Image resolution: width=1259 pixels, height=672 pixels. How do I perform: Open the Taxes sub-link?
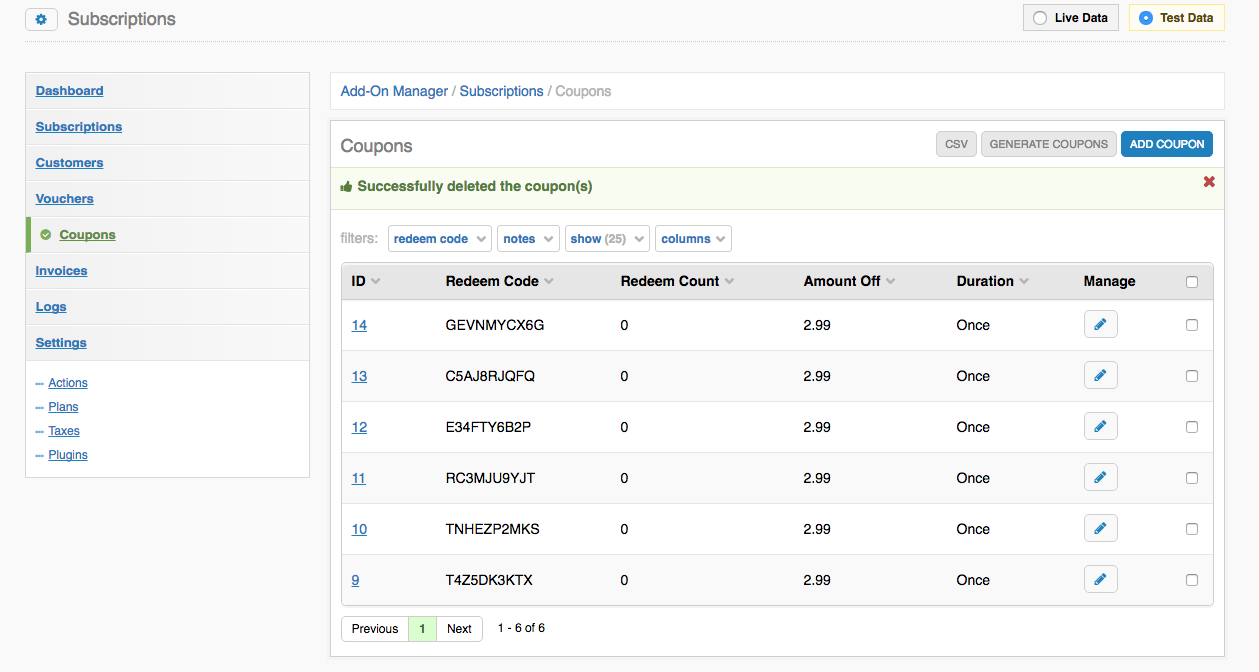64,431
